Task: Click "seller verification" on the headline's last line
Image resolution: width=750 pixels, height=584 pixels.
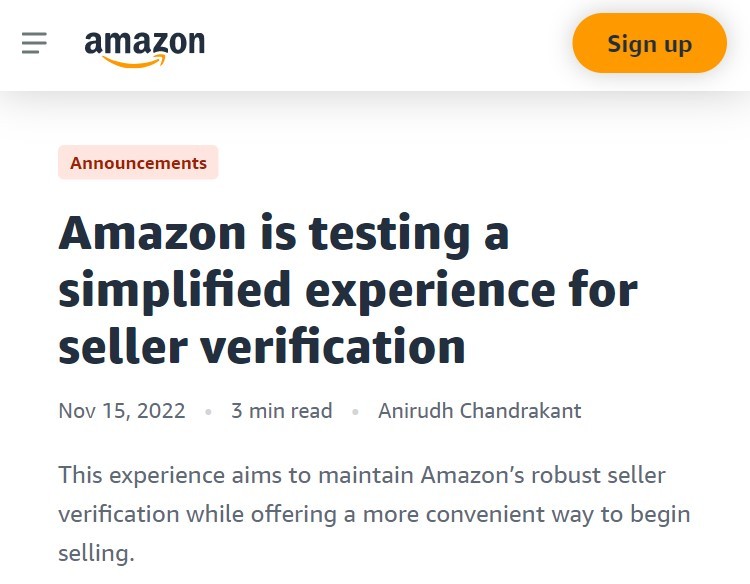Action: pos(262,347)
